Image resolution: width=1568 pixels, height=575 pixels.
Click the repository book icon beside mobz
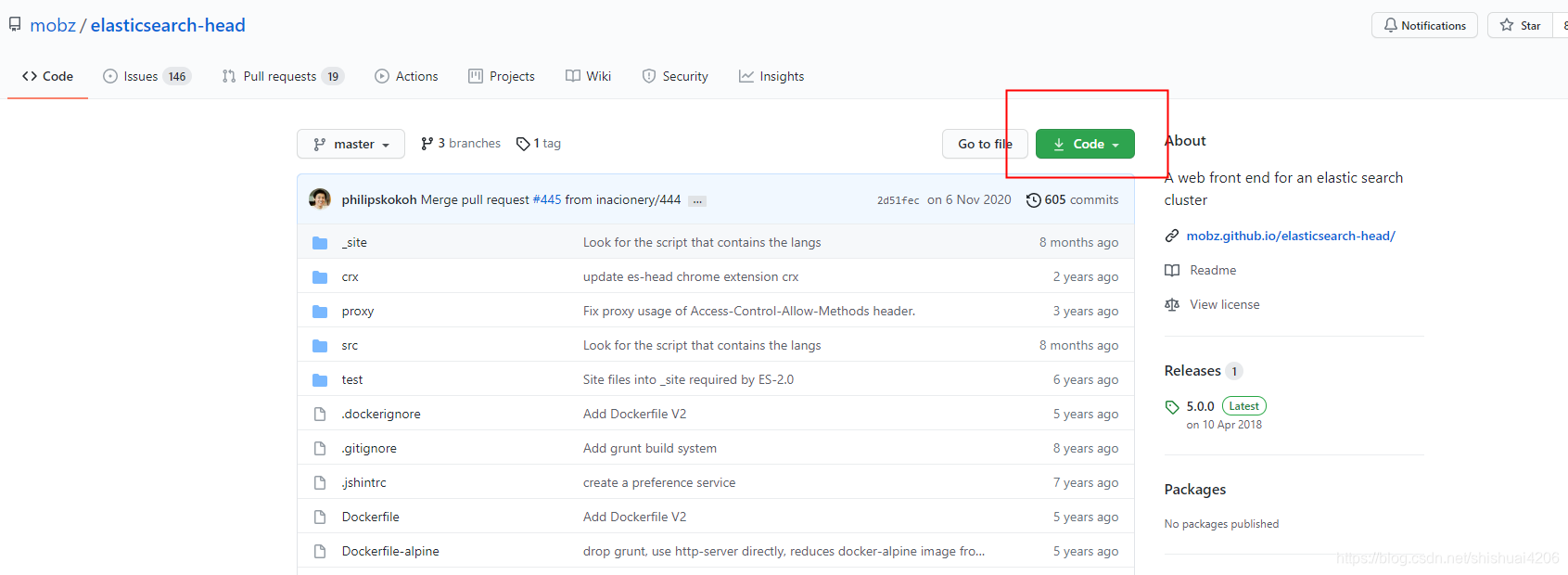(x=15, y=25)
